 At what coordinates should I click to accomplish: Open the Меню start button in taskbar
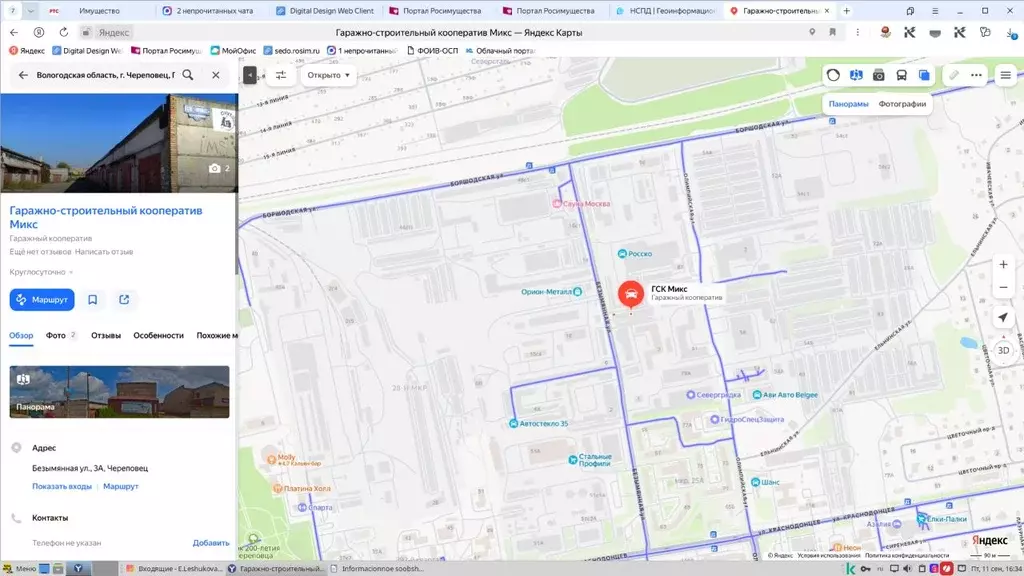(x=20, y=569)
